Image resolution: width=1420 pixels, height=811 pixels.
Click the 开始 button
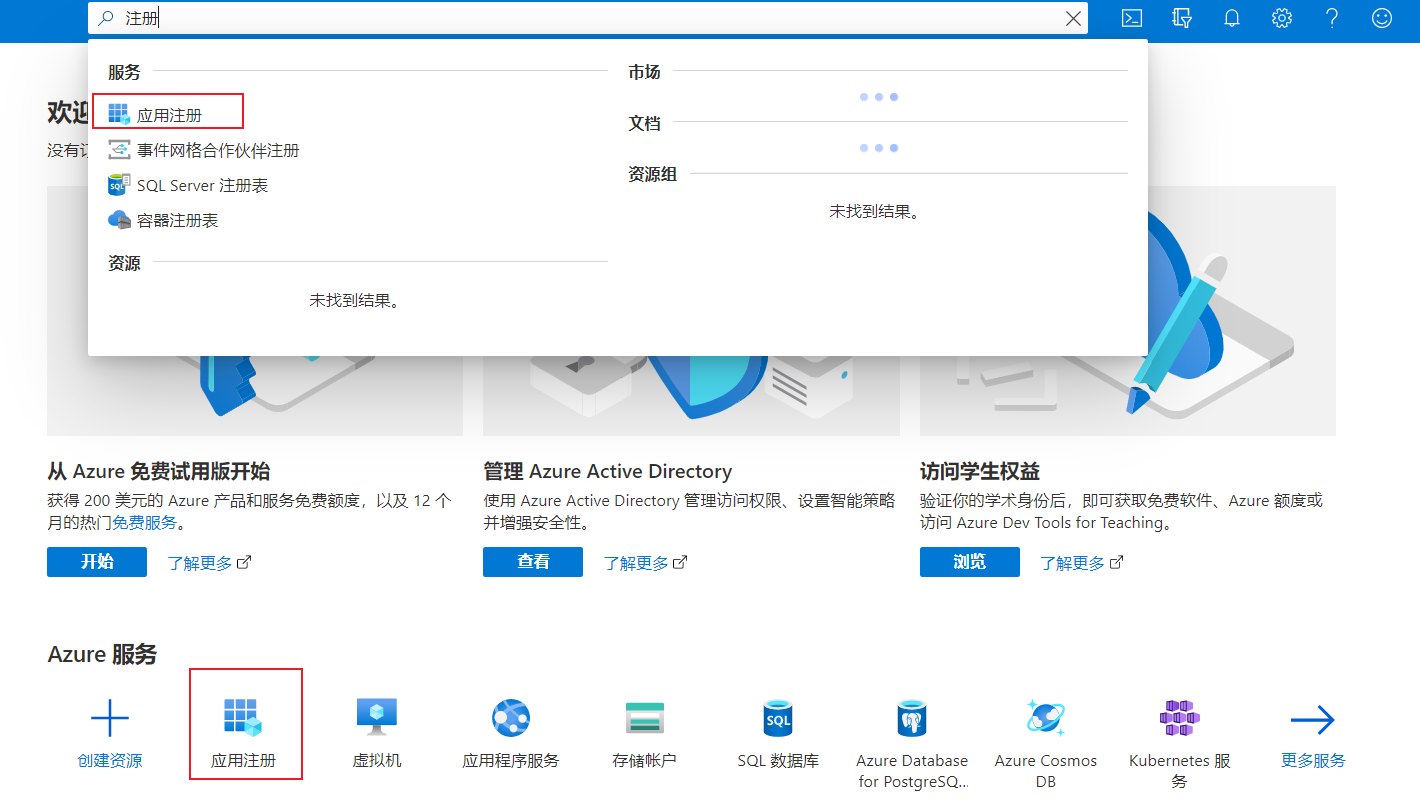(x=97, y=562)
